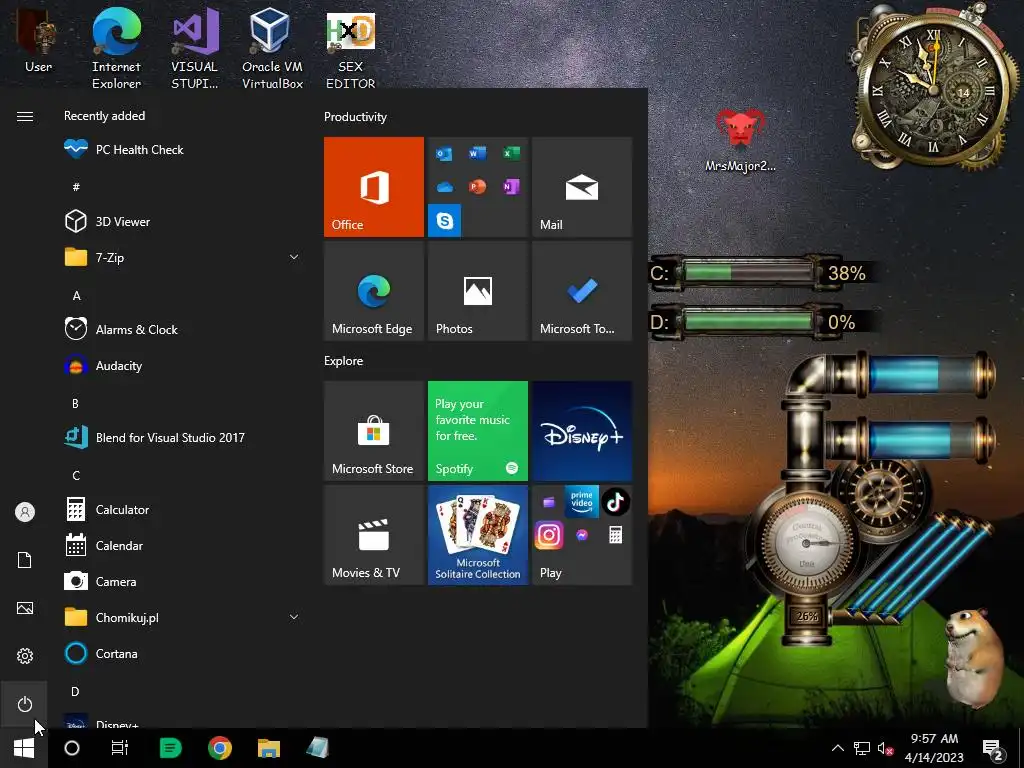Click the steampunk clock desktop gadget
The width and height of the screenshot is (1024, 768).
point(934,88)
